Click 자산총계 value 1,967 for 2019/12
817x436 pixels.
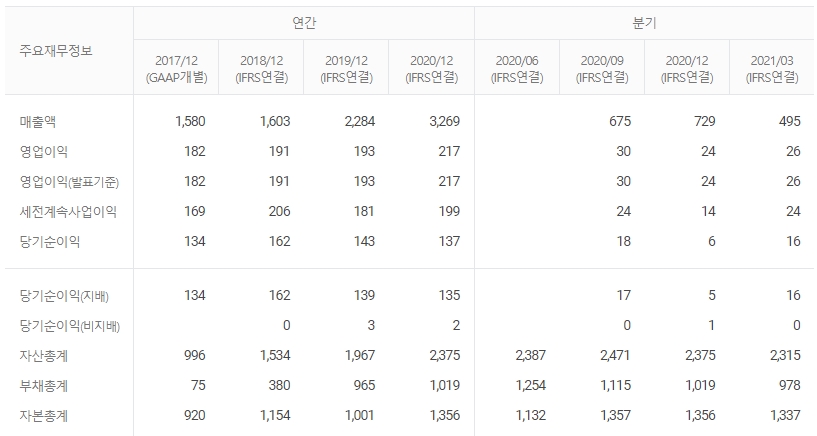coord(360,355)
